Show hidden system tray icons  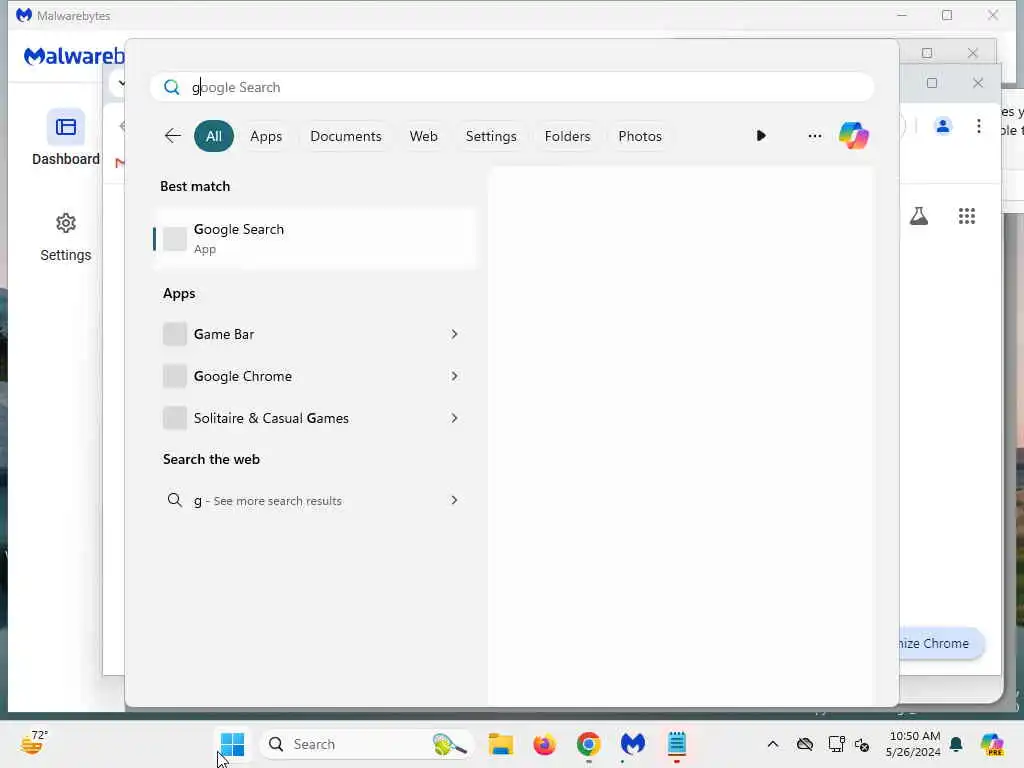tap(773, 744)
